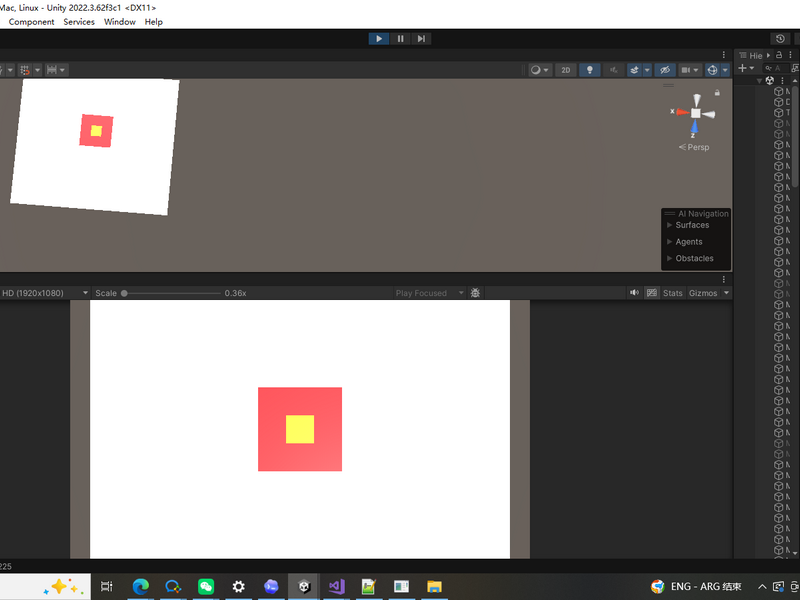Screen dimensions: 800x600
Task: Open Task View from the taskbar
Action: click(x=107, y=586)
